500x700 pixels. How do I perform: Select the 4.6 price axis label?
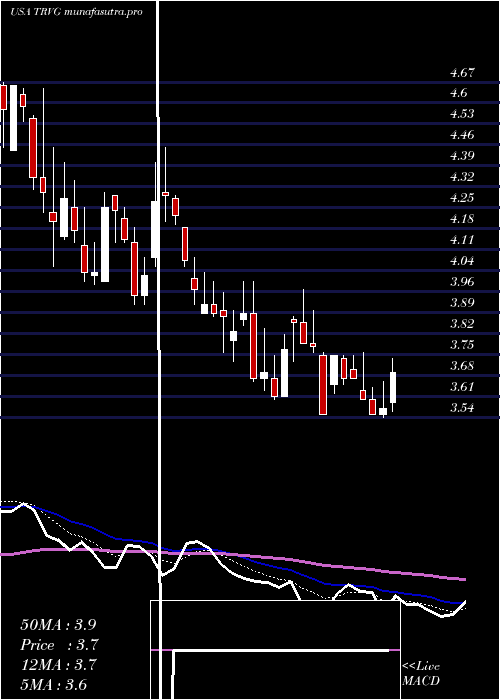tap(459, 93)
